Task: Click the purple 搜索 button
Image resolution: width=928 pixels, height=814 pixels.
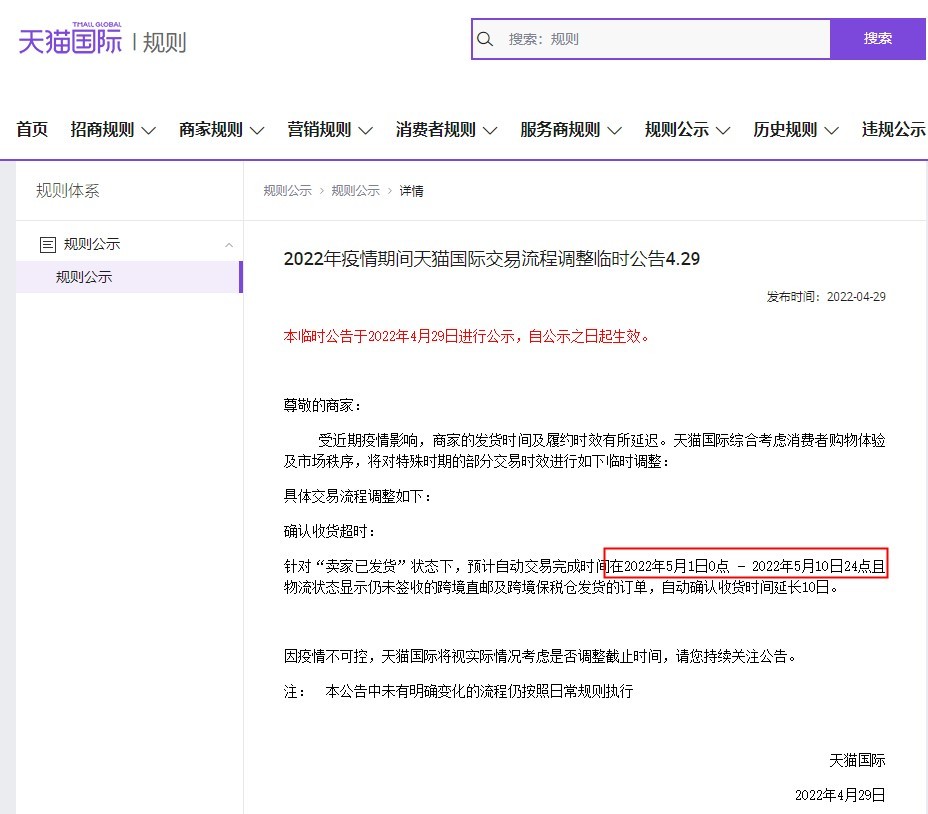Action: click(878, 39)
